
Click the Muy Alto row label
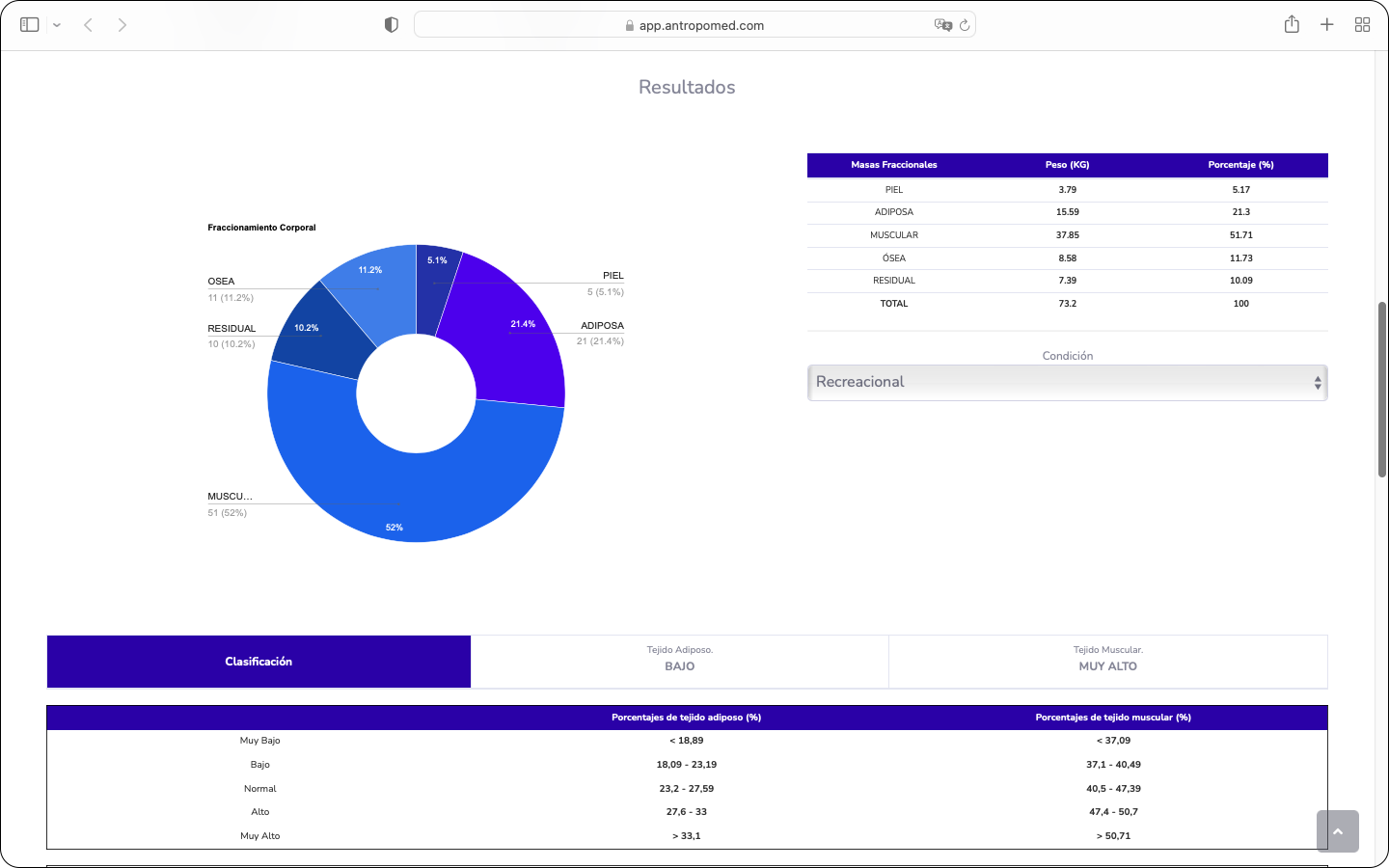tap(259, 836)
